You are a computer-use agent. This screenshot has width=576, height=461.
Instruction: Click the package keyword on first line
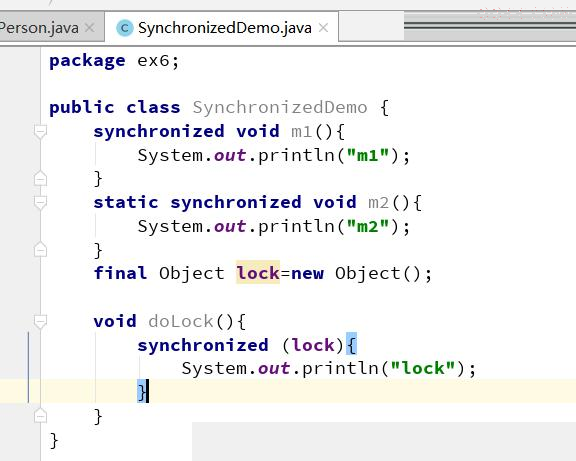(x=87, y=61)
